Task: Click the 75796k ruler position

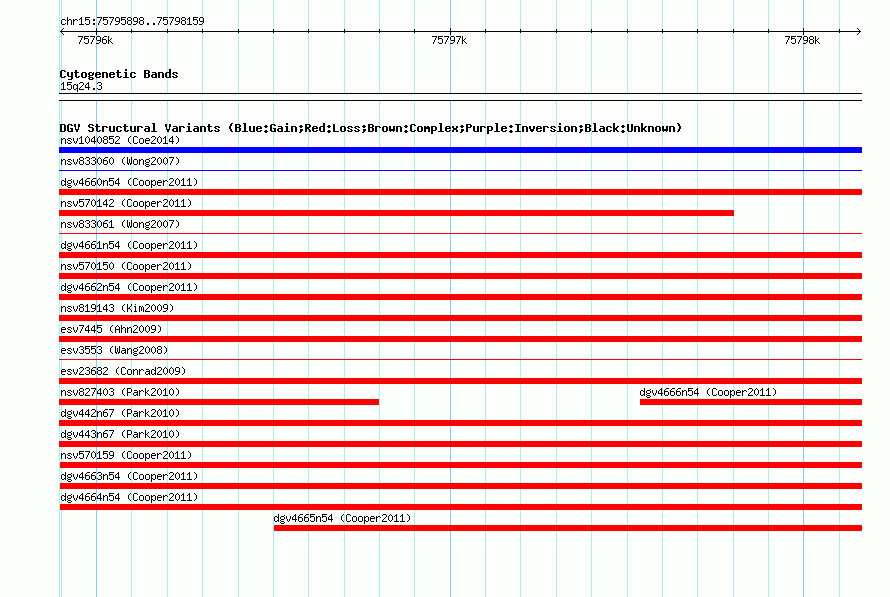Action: coord(95,40)
